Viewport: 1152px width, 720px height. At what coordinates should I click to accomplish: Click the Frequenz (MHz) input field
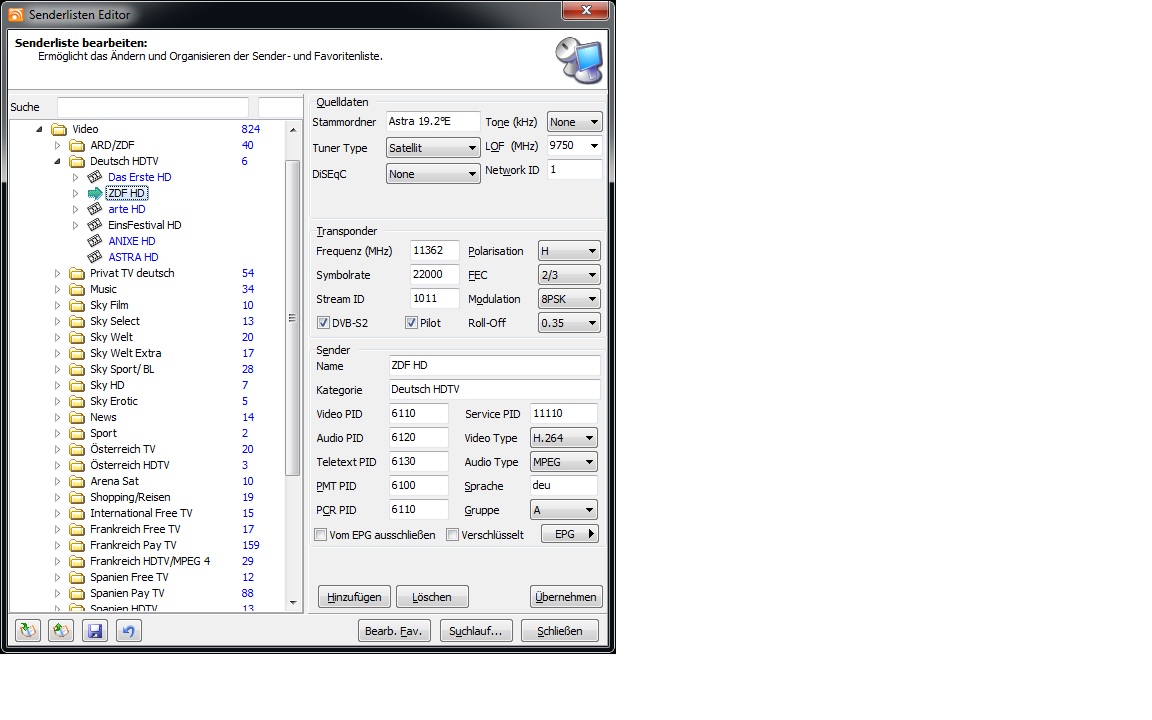click(x=434, y=251)
